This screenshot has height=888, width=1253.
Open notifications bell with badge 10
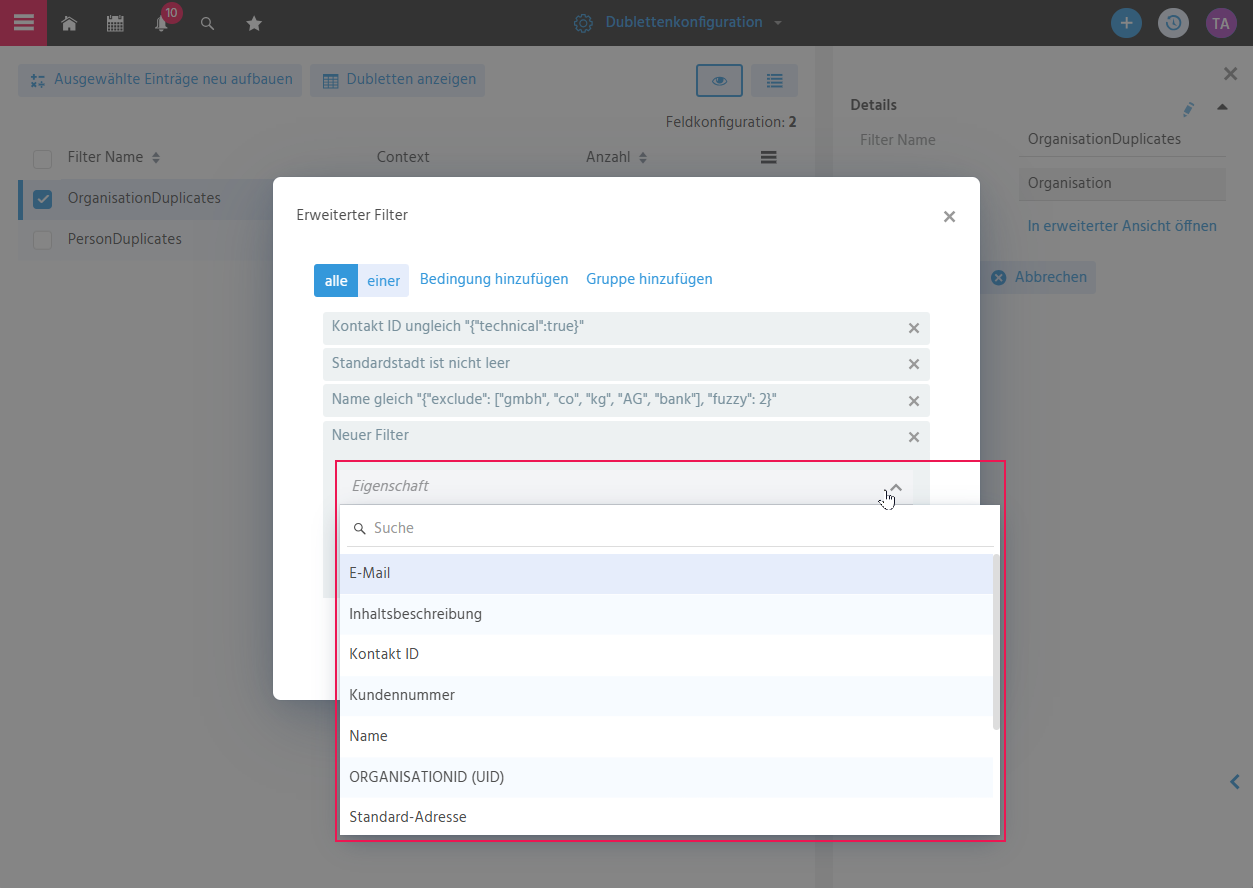coord(162,22)
